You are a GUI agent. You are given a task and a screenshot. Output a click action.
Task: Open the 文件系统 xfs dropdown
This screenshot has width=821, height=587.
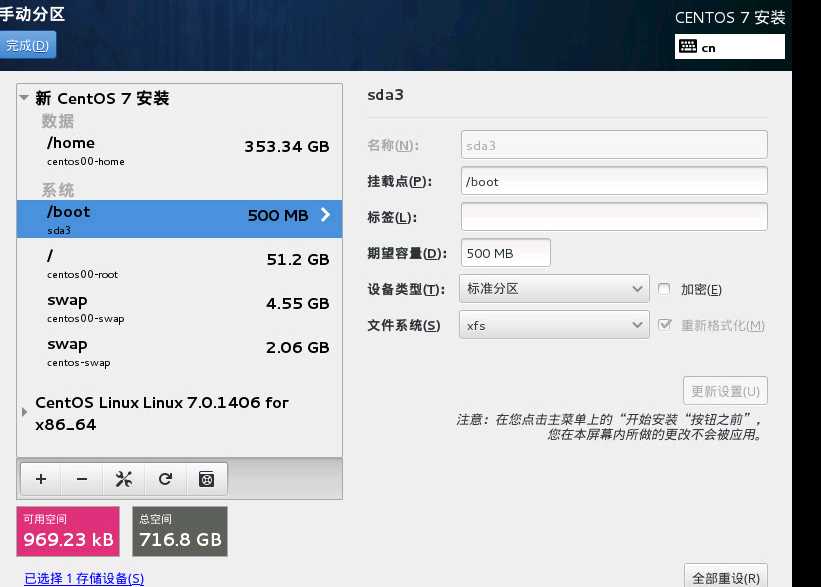554,325
